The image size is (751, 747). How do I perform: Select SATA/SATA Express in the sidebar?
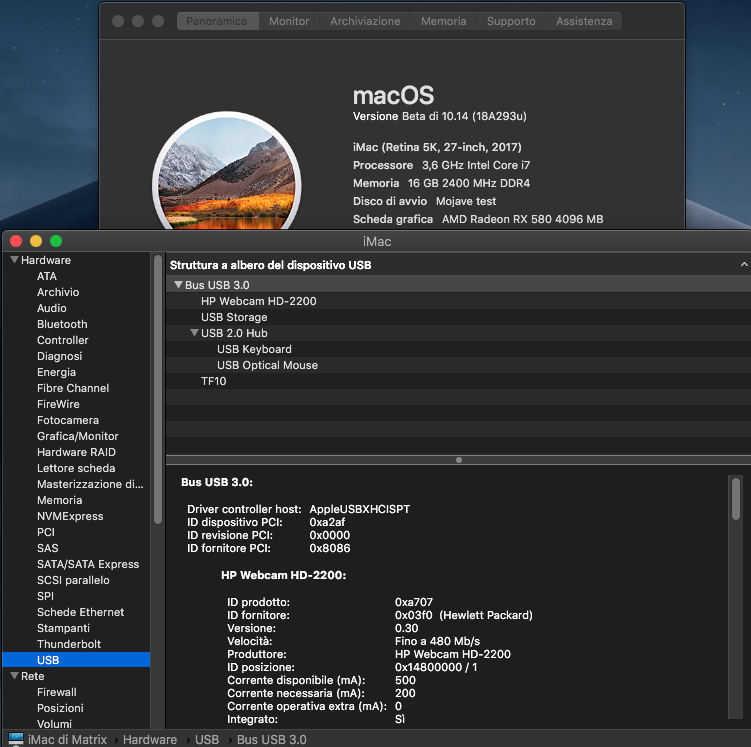88,564
